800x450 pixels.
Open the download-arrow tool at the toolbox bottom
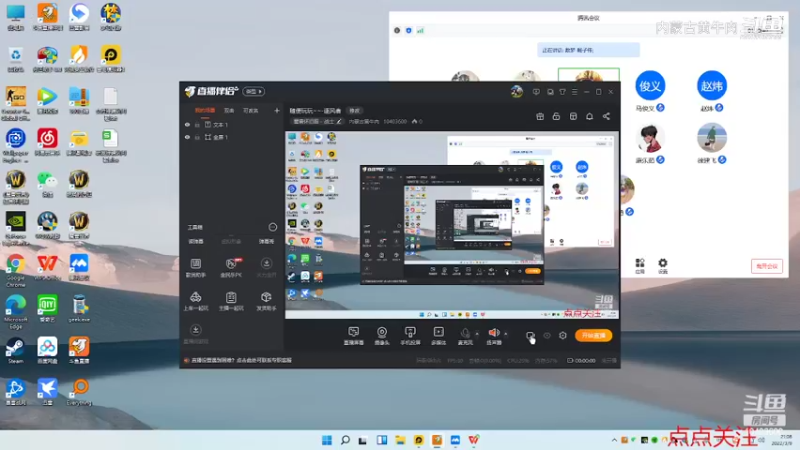pyautogui.click(x=195, y=334)
